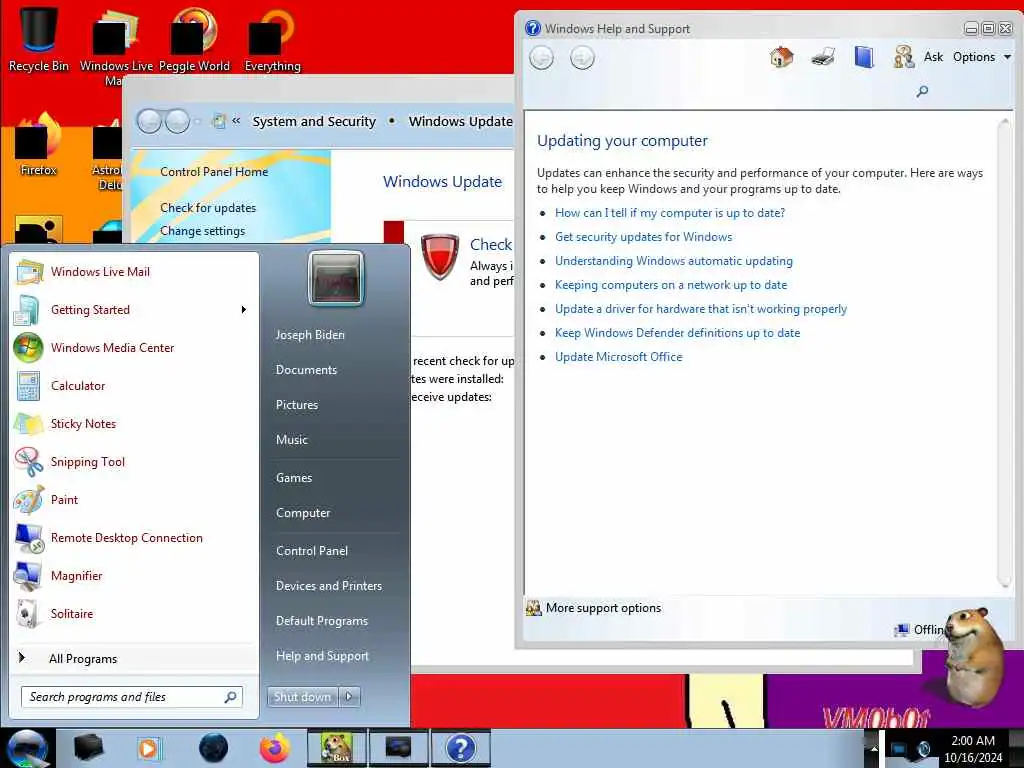Open shut down options arrow
This screenshot has height=768, width=1024.
pos(349,697)
